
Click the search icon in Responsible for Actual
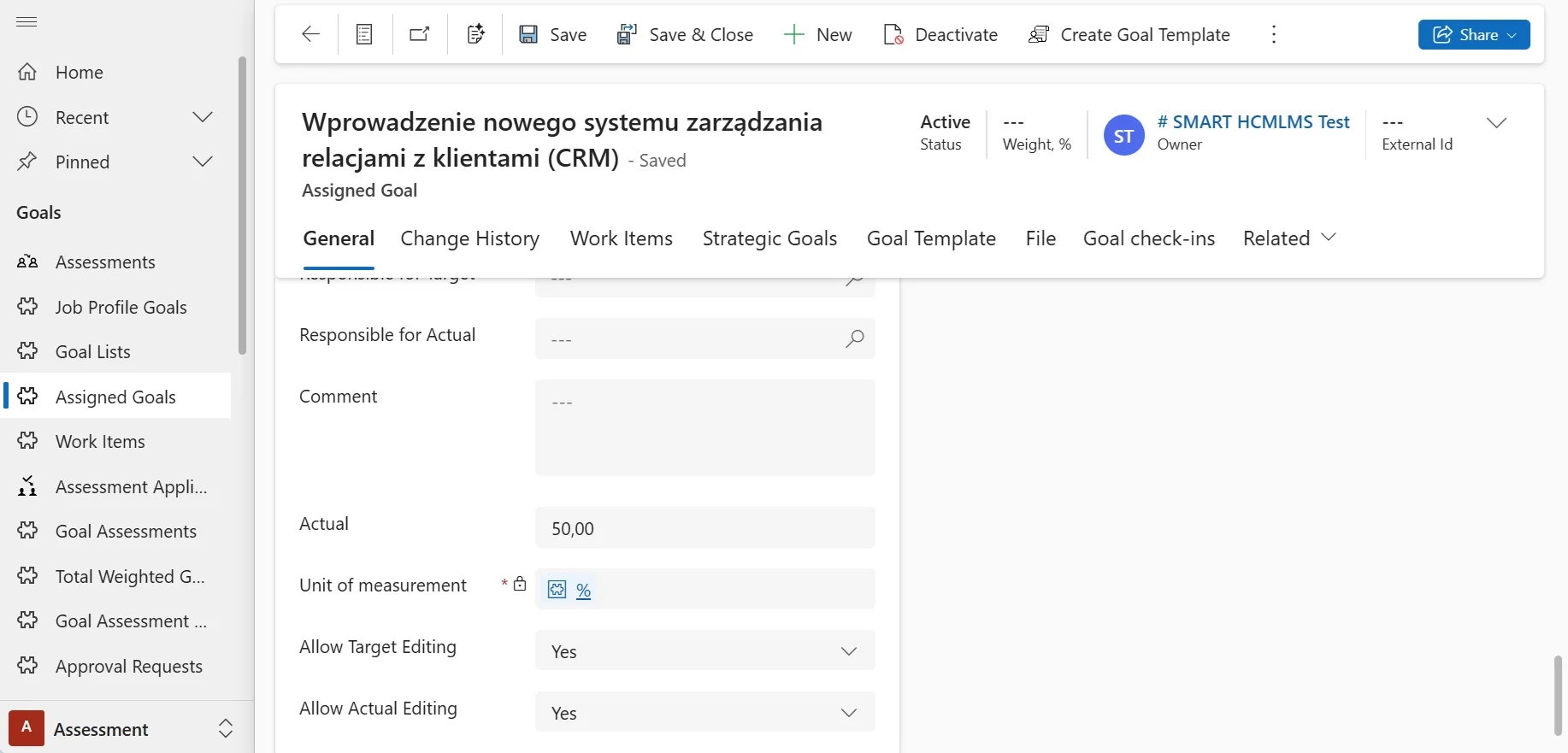[854, 339]
